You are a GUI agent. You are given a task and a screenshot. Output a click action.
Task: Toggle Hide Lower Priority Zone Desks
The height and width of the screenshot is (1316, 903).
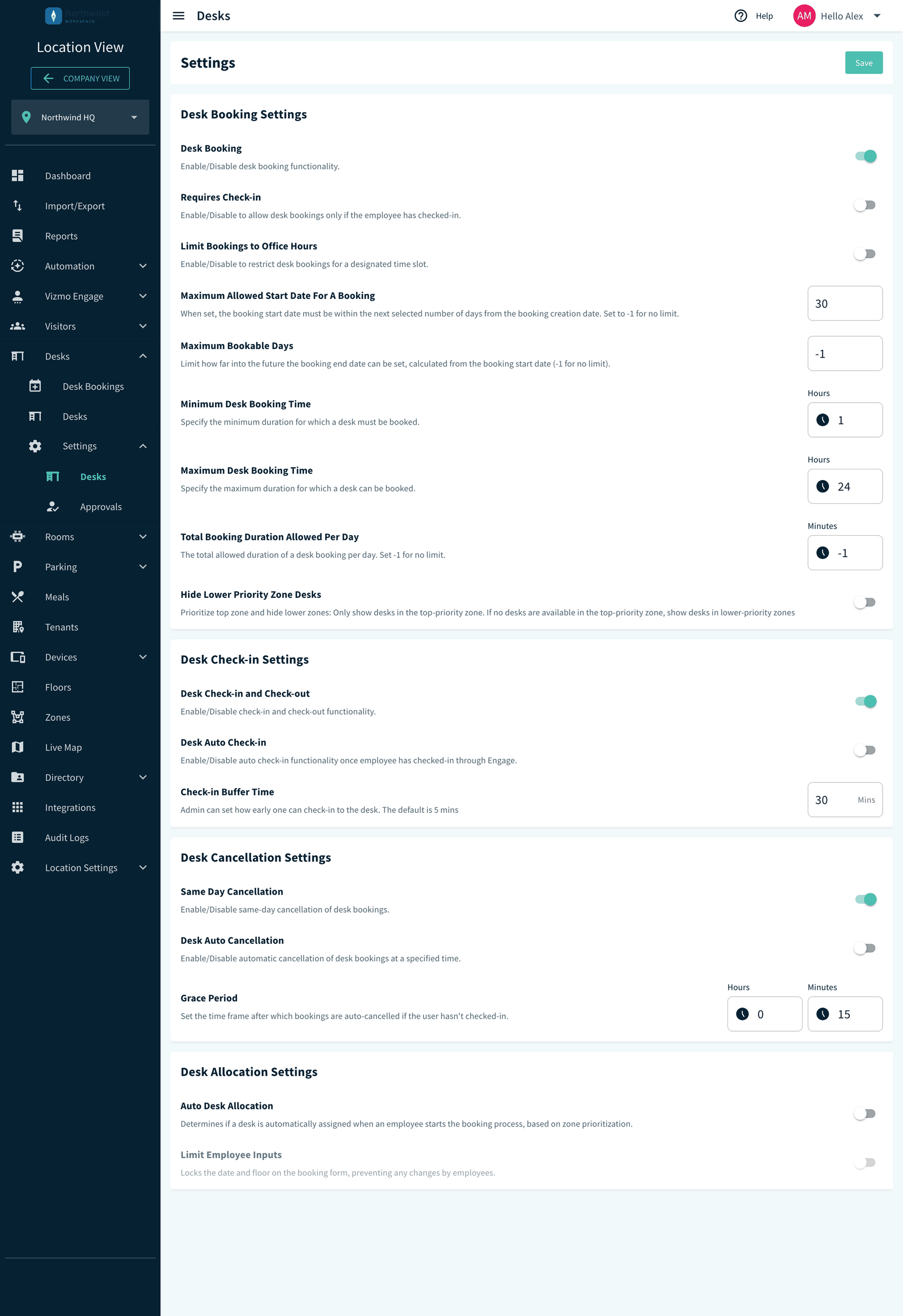tap(865, 602)
